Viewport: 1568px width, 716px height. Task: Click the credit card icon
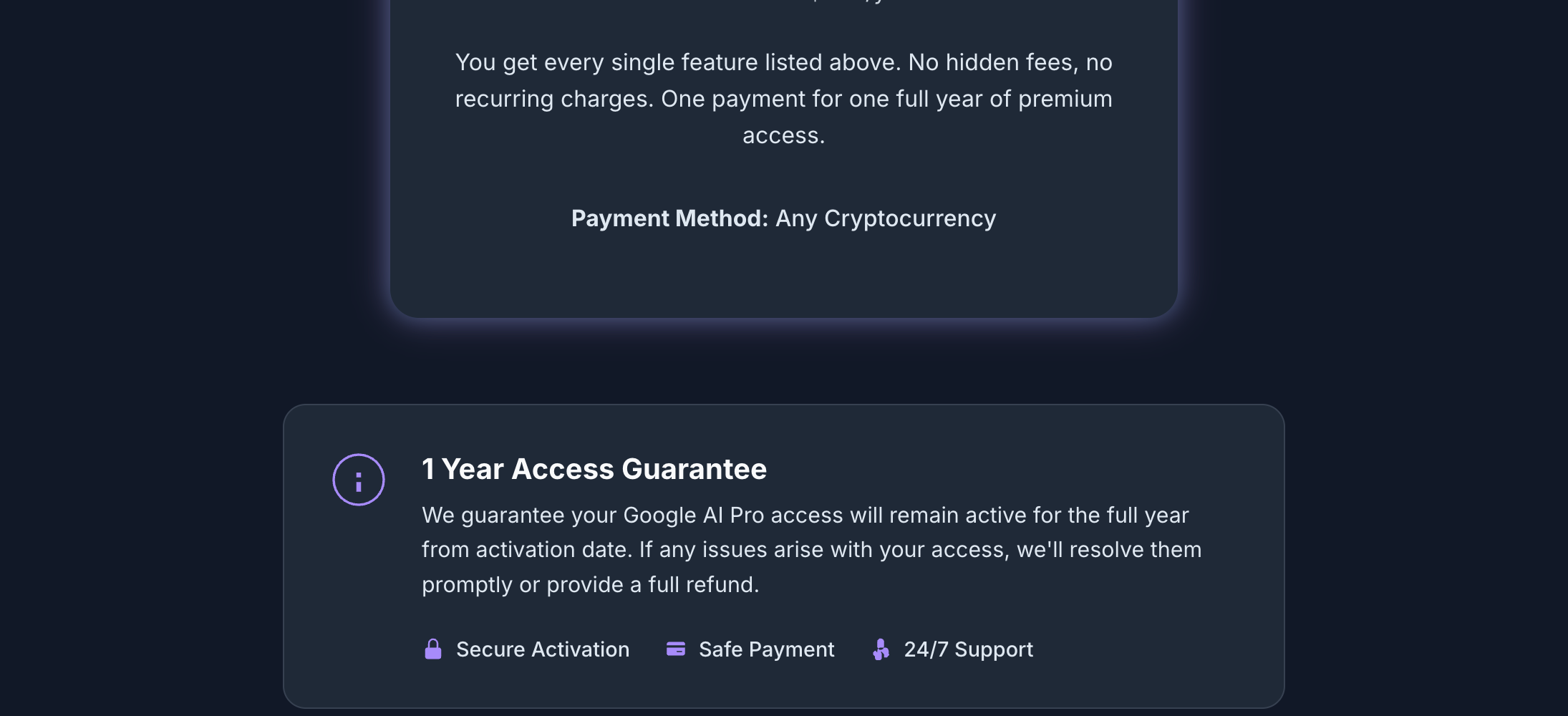(x=676, y=649)
